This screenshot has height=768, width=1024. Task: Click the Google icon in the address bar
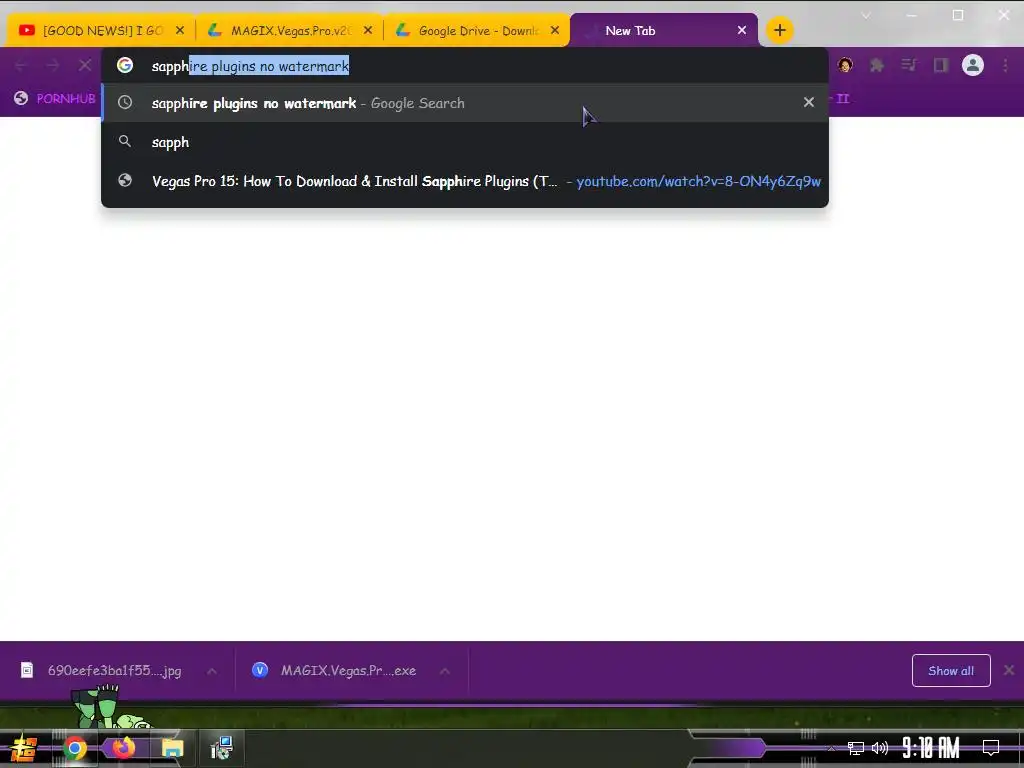tap(125, 65)
